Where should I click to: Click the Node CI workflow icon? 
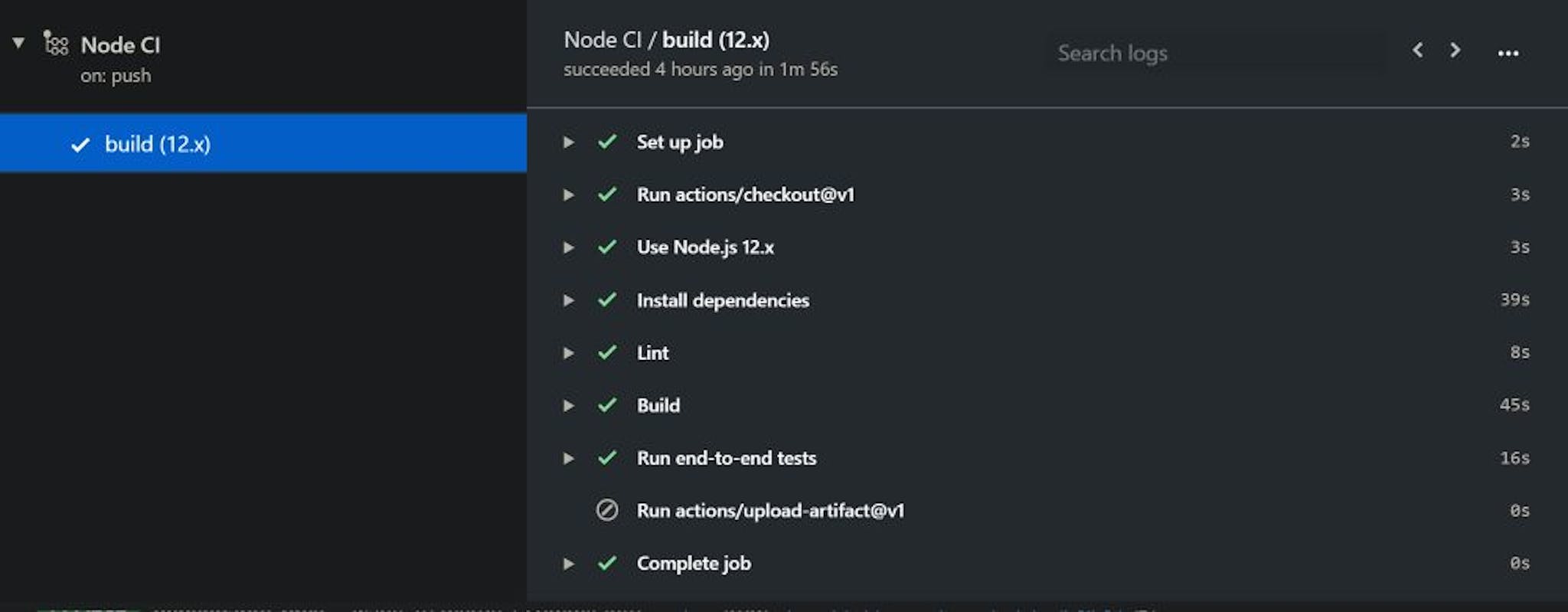[x=56, y=44]
